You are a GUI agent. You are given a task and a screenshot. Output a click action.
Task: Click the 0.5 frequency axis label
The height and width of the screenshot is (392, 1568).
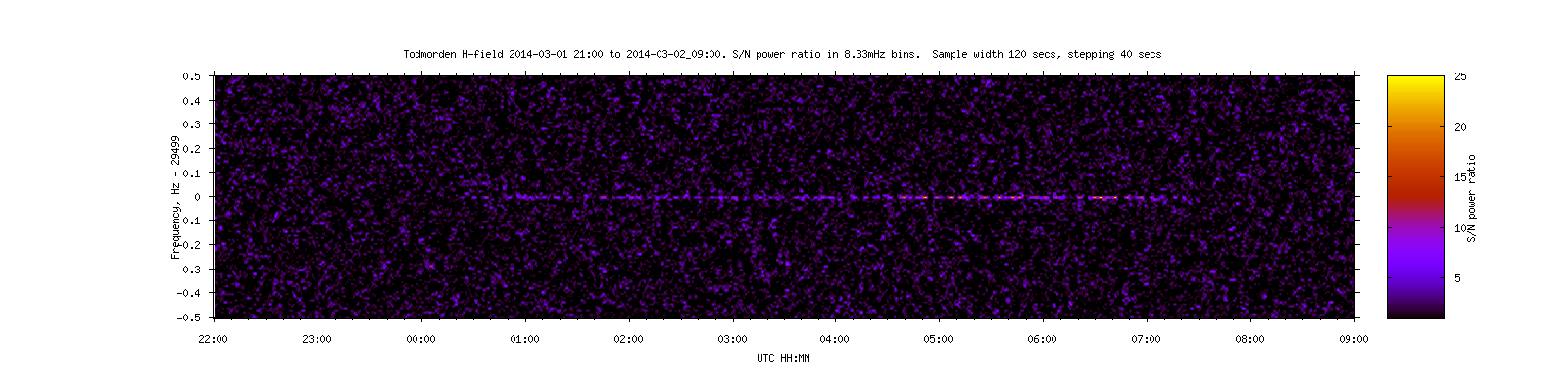(x=192, y=76)
